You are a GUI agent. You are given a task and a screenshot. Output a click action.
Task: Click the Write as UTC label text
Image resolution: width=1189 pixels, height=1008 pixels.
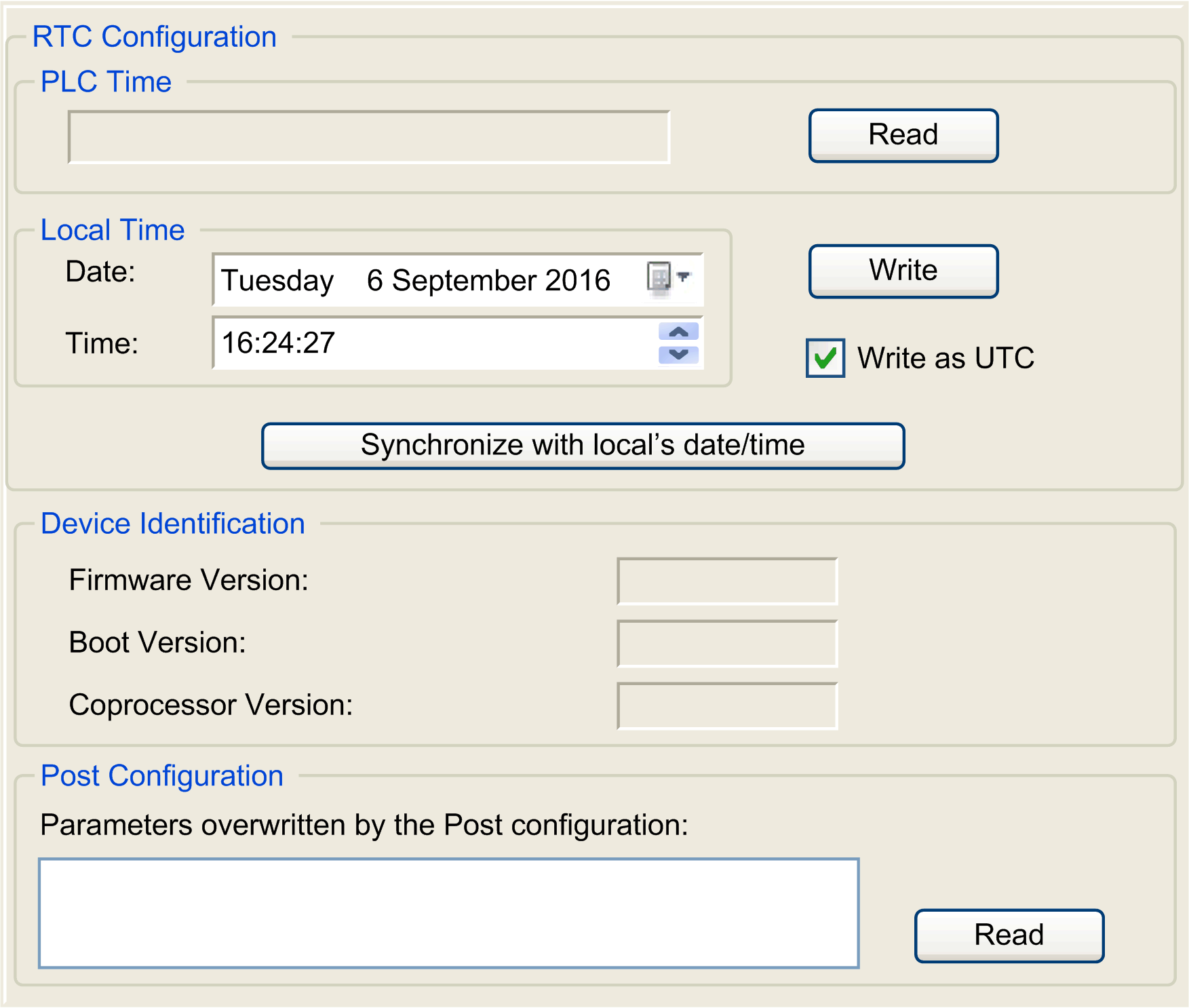pyautogui.click(x=946, y=357)
